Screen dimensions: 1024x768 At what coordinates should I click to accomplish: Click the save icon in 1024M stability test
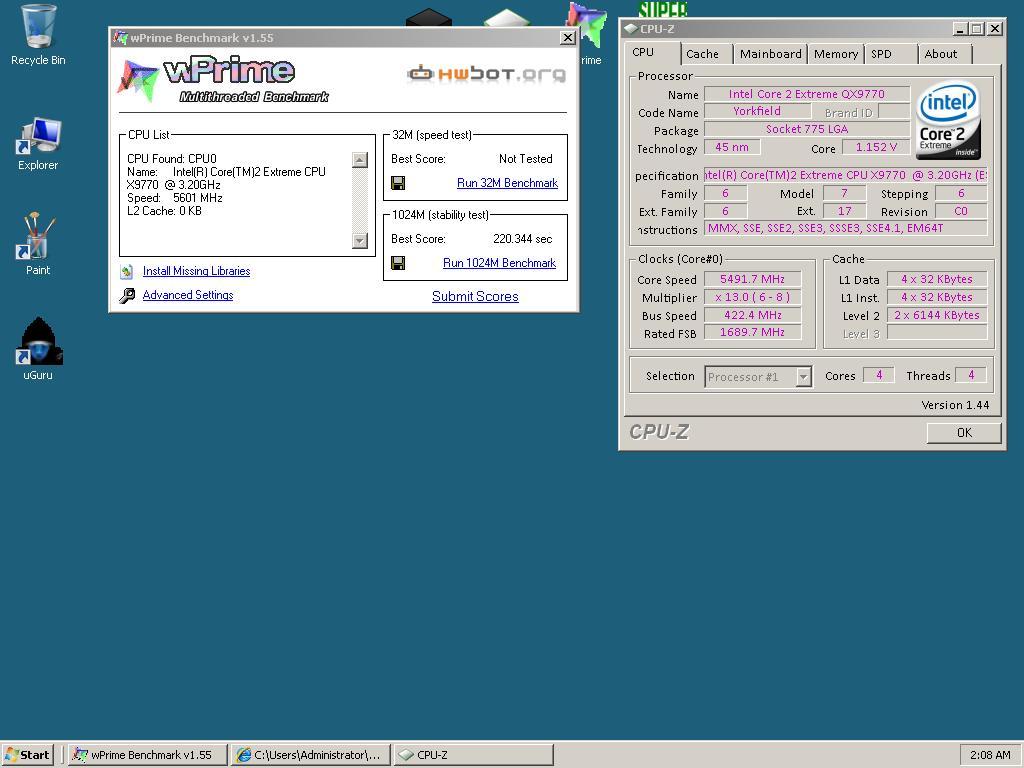(398, 263)
